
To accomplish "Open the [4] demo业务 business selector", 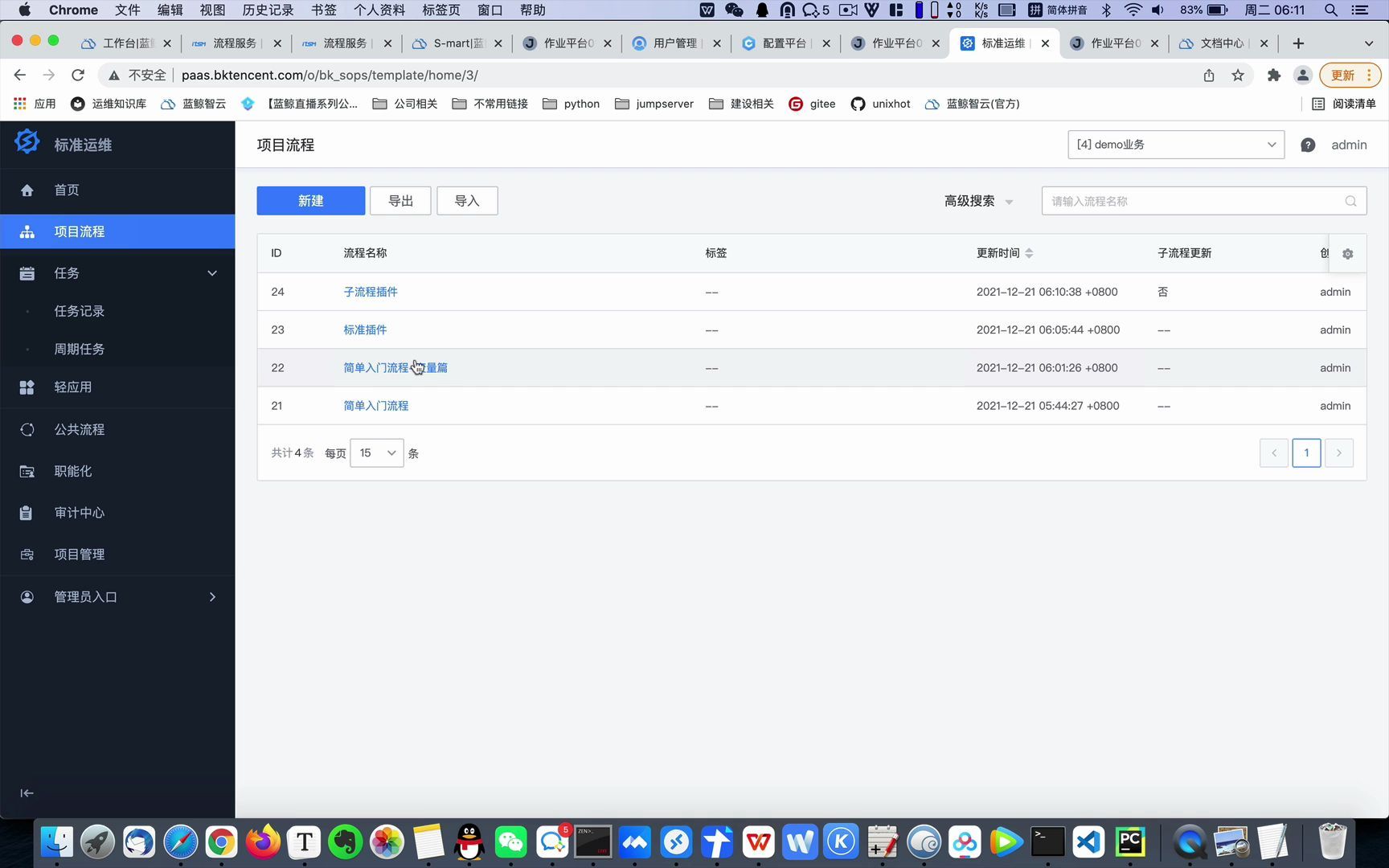I will coord(1175,145).
